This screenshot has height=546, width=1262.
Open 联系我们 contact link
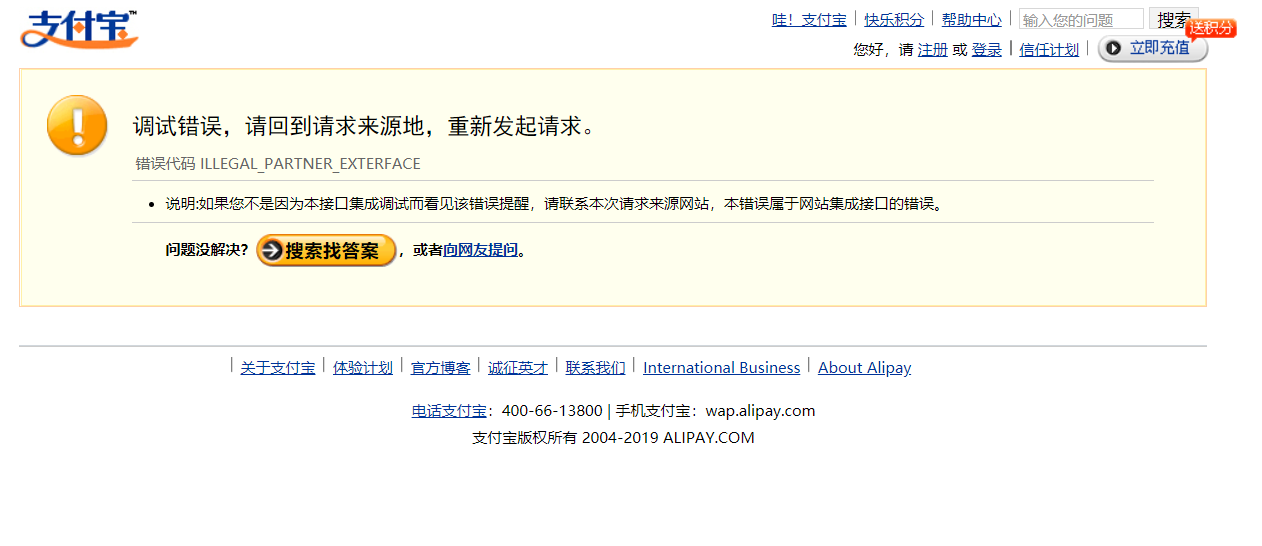(596, 368)
